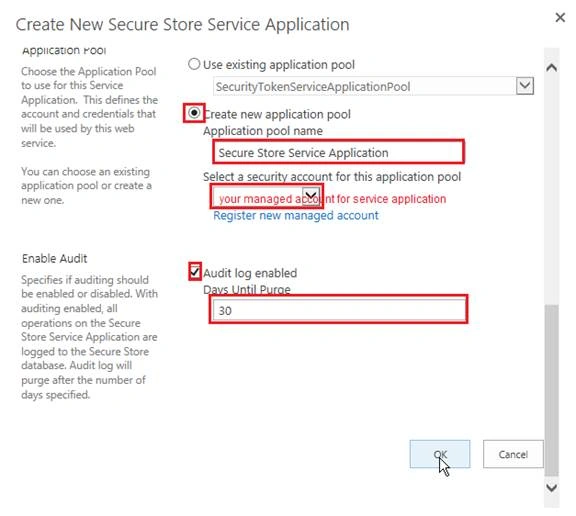
Task: Click the 'Audit log enabled' label text
Action: coord(250,273)
